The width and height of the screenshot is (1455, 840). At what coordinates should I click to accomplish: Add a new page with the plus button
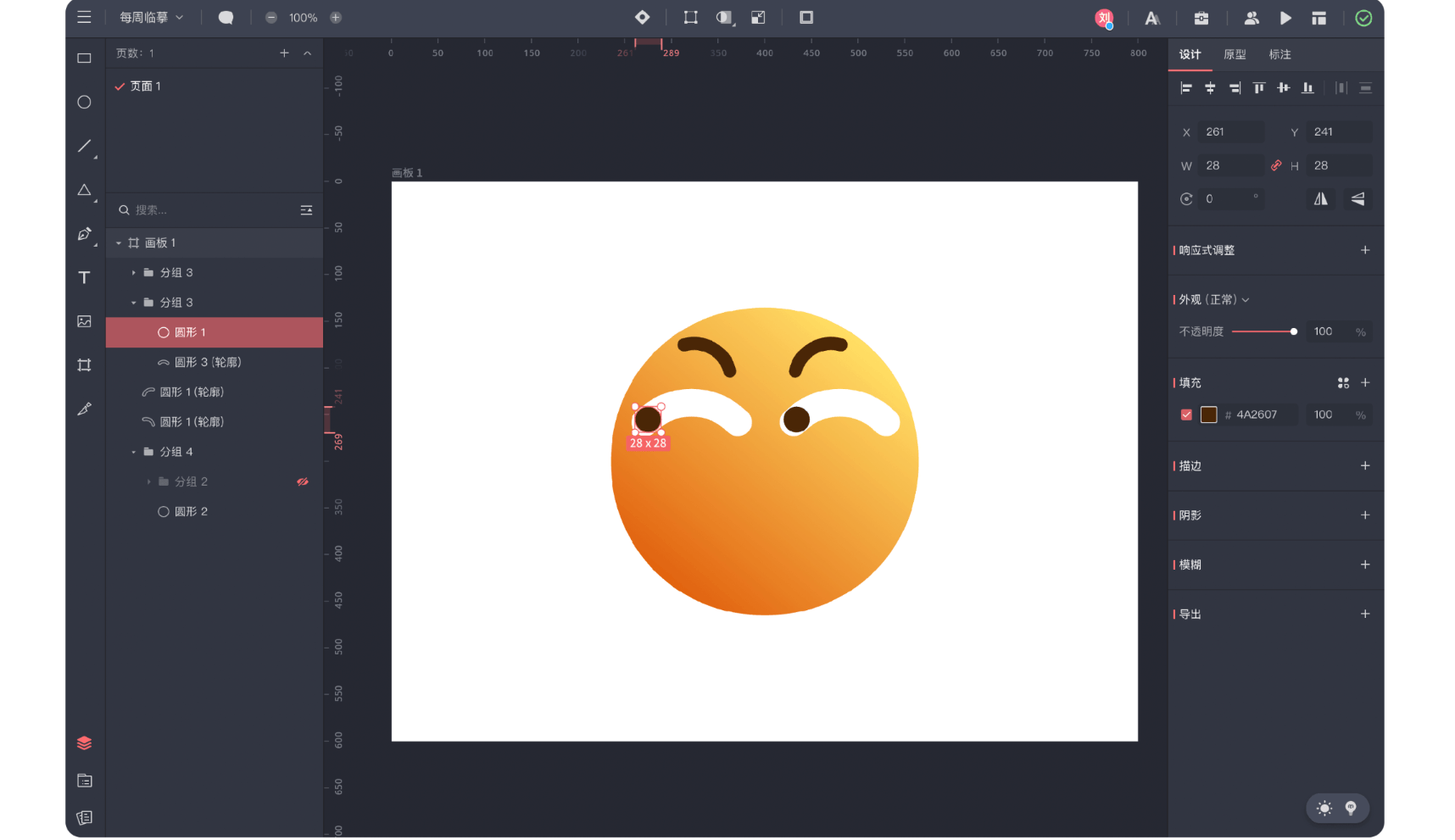(x=285, y=53)
